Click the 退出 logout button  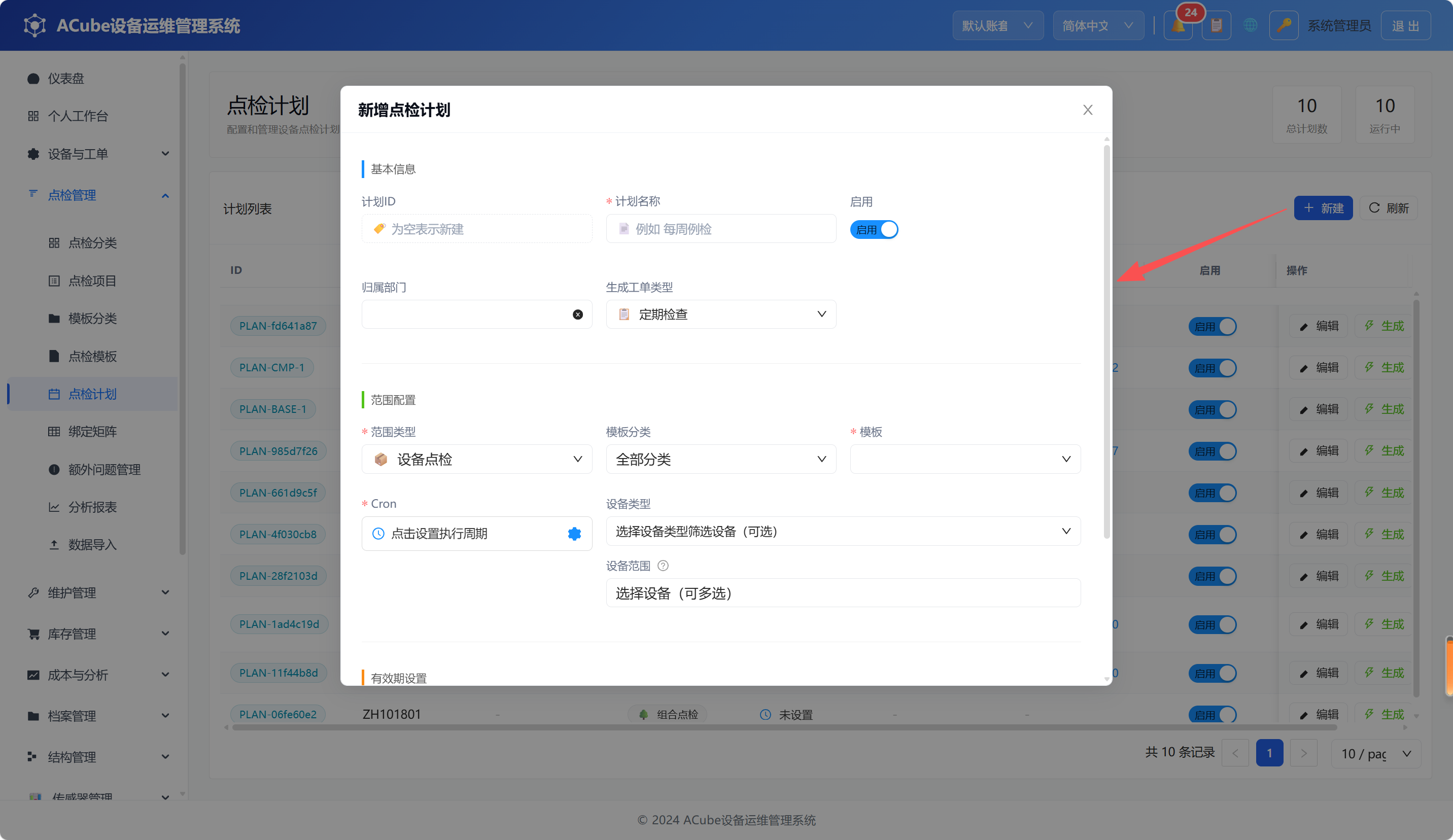(x=1405, y=26)
